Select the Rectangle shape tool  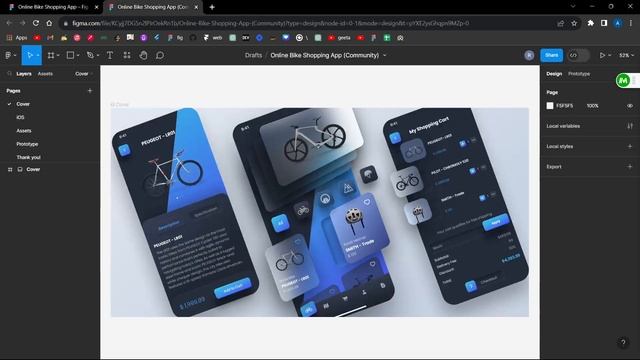pyautogui.click(x=70, y=55)
